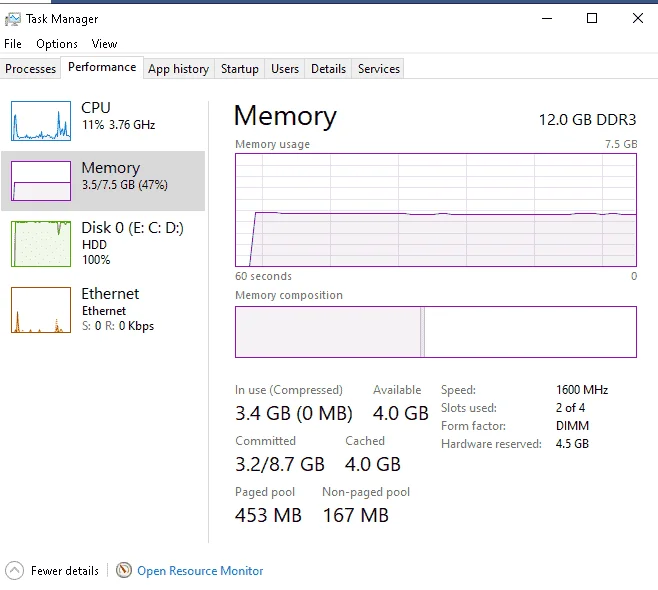Click the Task Manager app icon in title bar

12,19
